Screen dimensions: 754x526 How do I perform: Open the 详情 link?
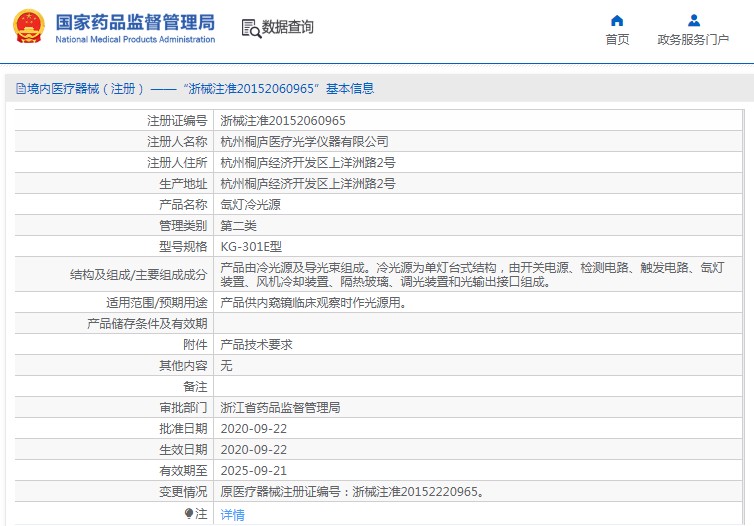[232, 515]
